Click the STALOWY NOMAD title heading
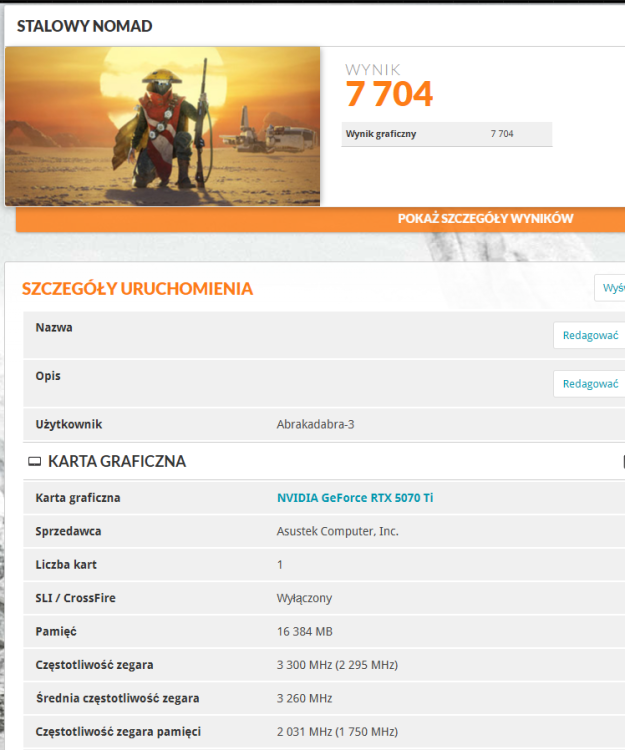 tap(85, 26)
